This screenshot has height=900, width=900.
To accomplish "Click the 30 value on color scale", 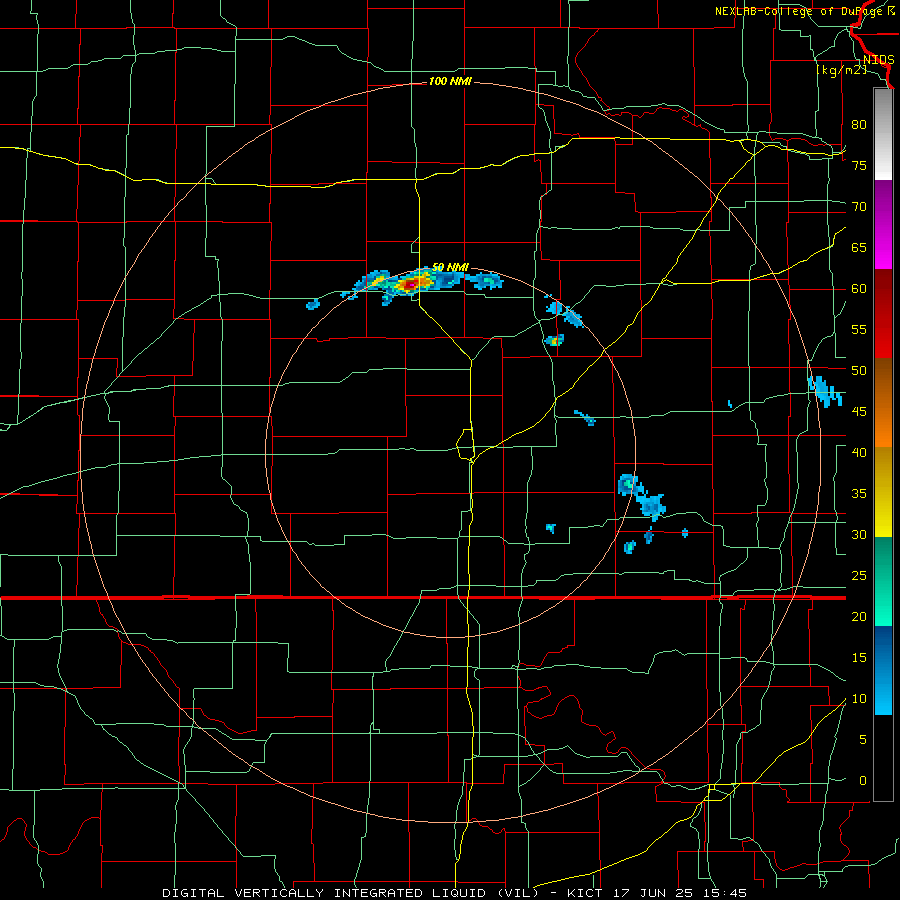I will (859, 534).
